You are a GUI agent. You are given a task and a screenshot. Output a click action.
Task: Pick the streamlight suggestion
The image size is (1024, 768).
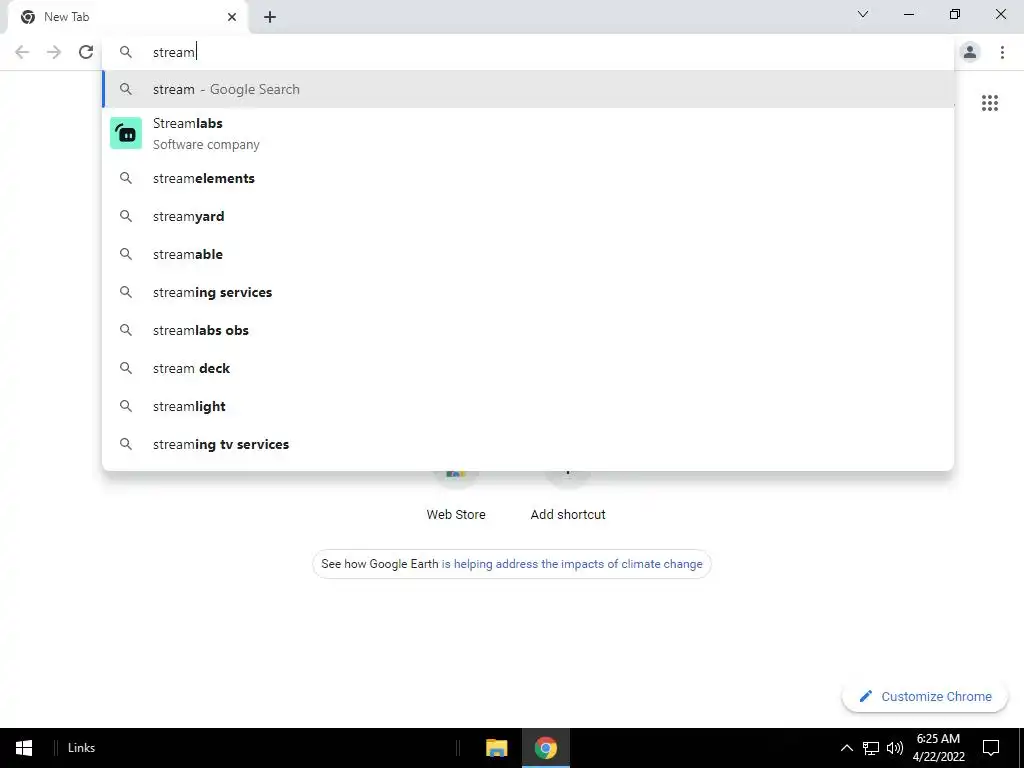click(528, 406)
